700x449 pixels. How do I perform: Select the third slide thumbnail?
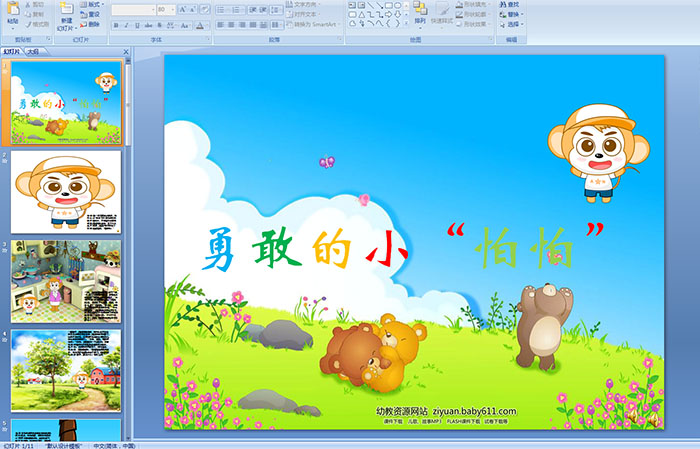tap(66, 280)
